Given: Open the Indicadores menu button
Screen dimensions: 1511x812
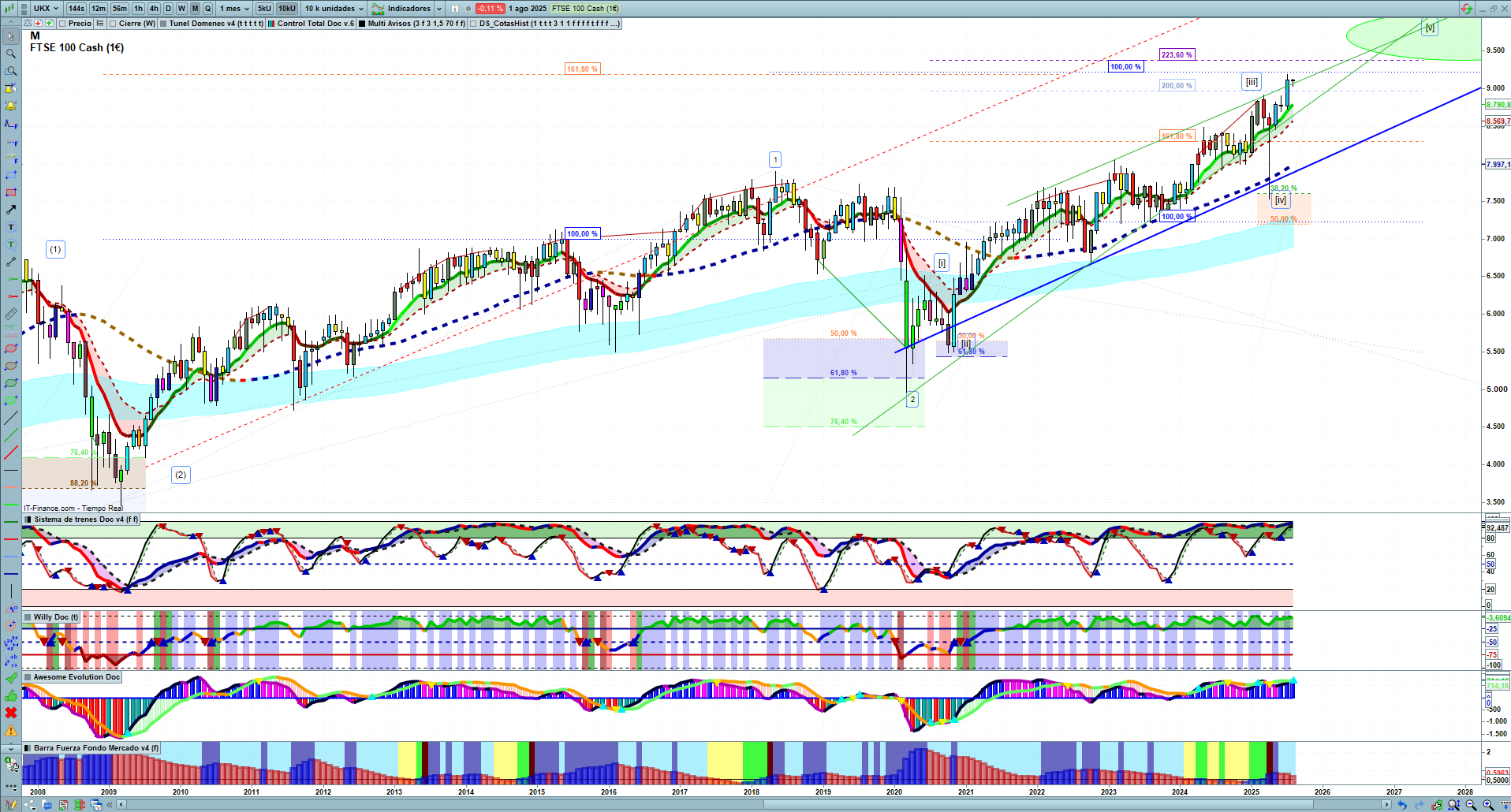Looking at the screenshot, I should (402, 9).
